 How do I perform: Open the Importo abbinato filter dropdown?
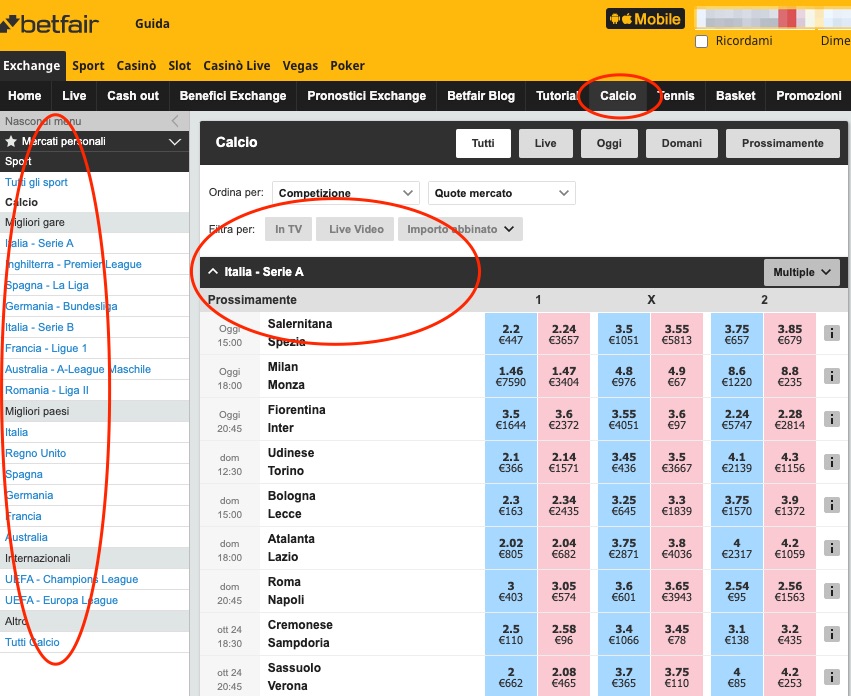click(460, 229)
